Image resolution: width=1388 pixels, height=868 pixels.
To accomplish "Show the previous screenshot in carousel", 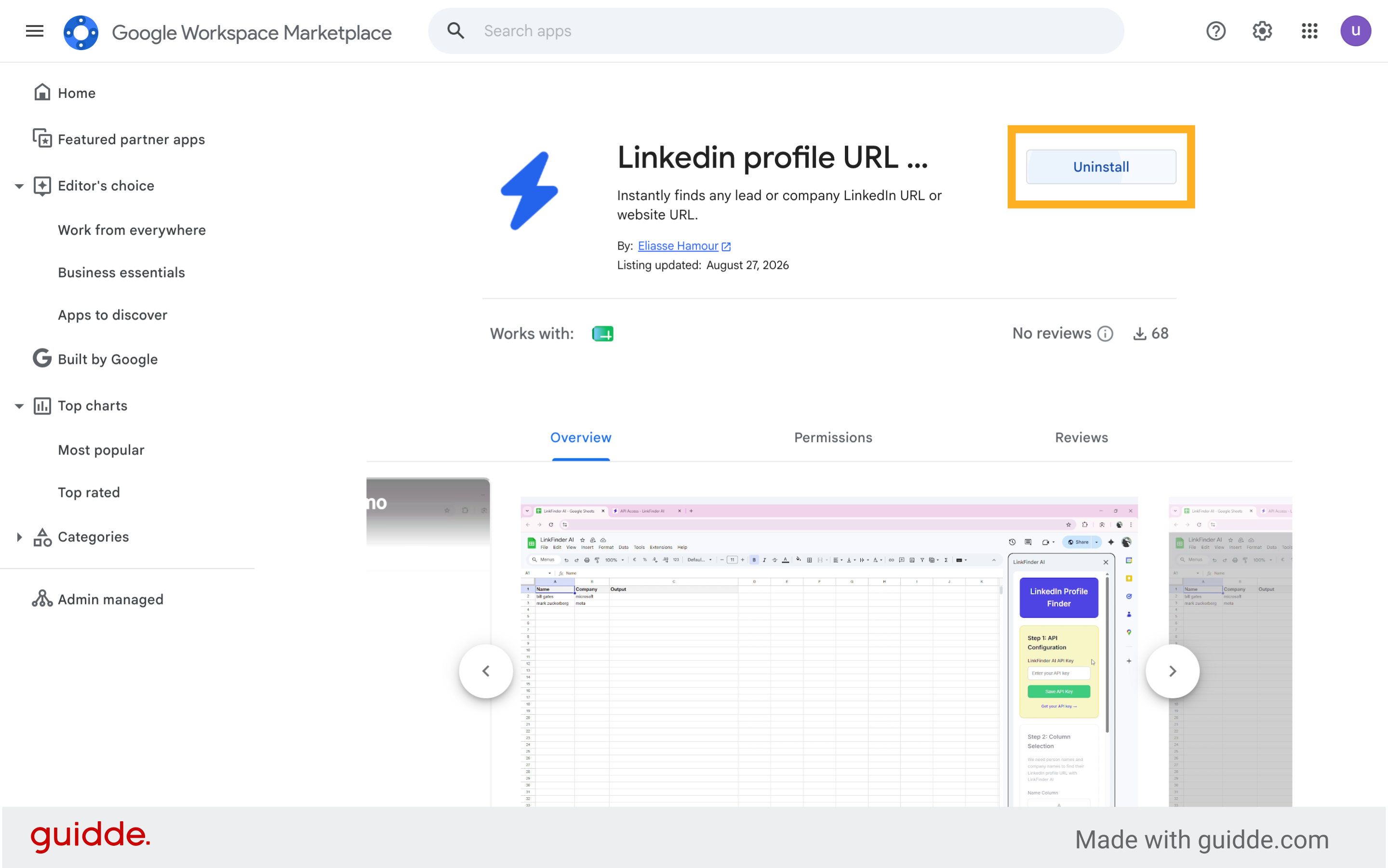I will [x=486, y=671].
